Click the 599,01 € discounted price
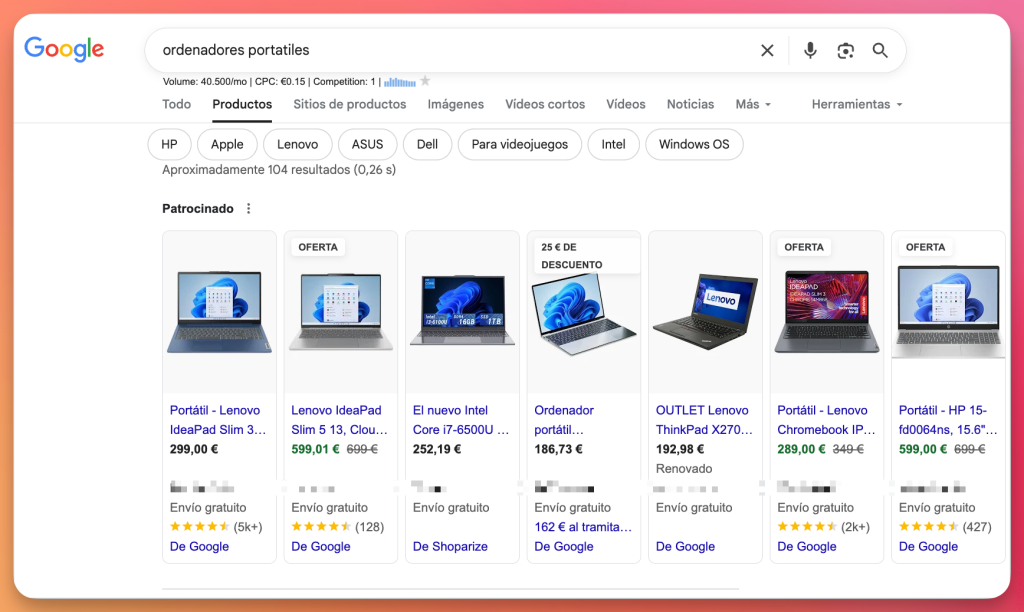Image resolution: width=1024 pixels, height=612 pixels. (x=315, y=449)
